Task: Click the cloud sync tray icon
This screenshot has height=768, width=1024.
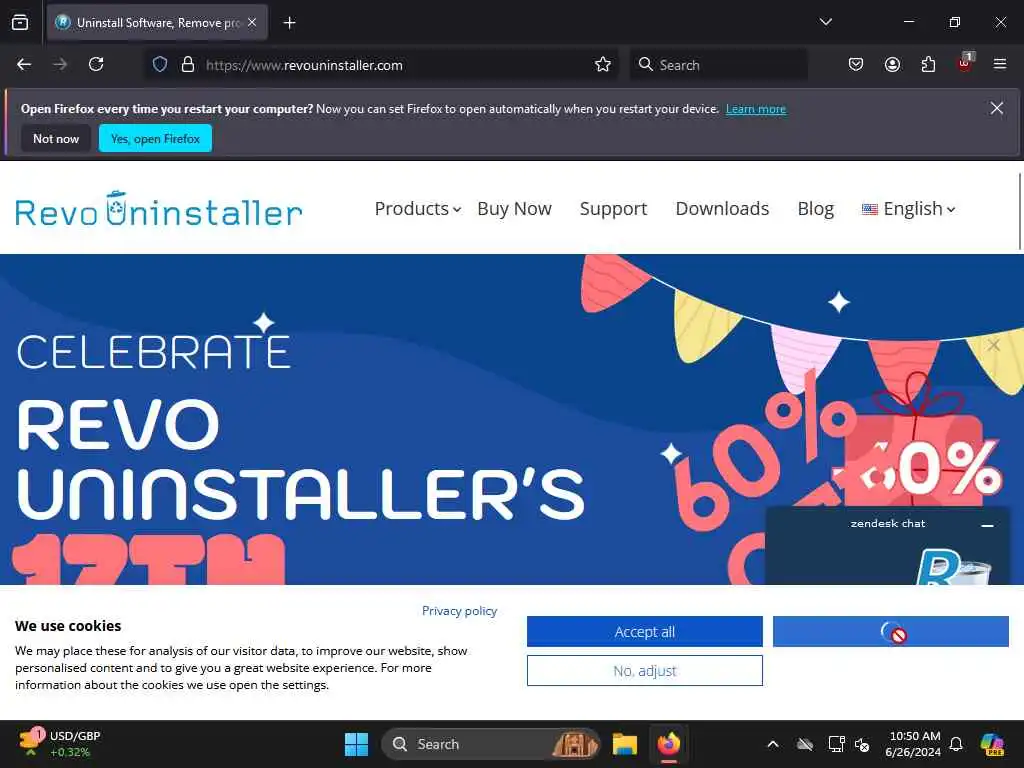Action: click(805, 744)
